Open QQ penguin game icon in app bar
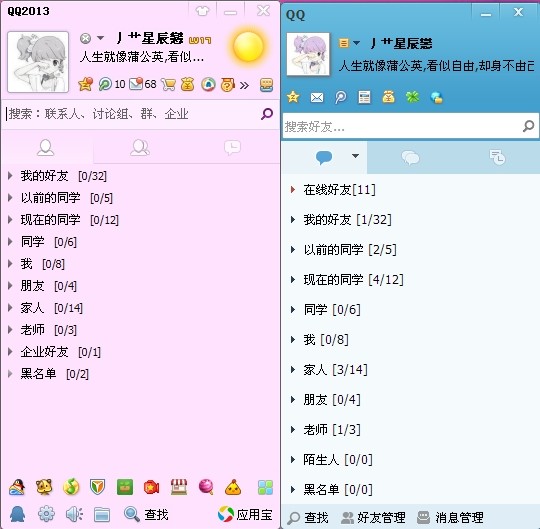Screen dimensions: 540x529 click(x=17, y=487)
